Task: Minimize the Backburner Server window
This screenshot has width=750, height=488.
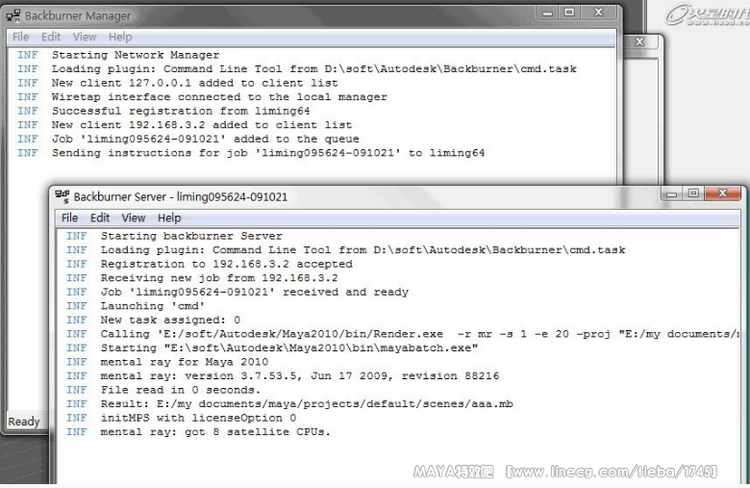Action: pos(672,194)
